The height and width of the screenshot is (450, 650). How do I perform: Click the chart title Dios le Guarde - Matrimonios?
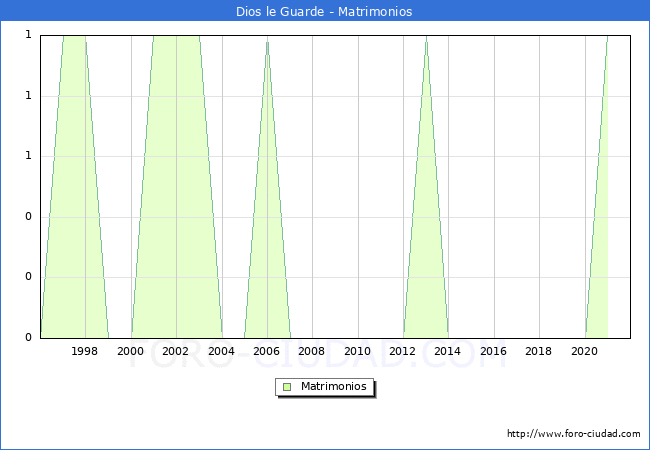[325, 11]
